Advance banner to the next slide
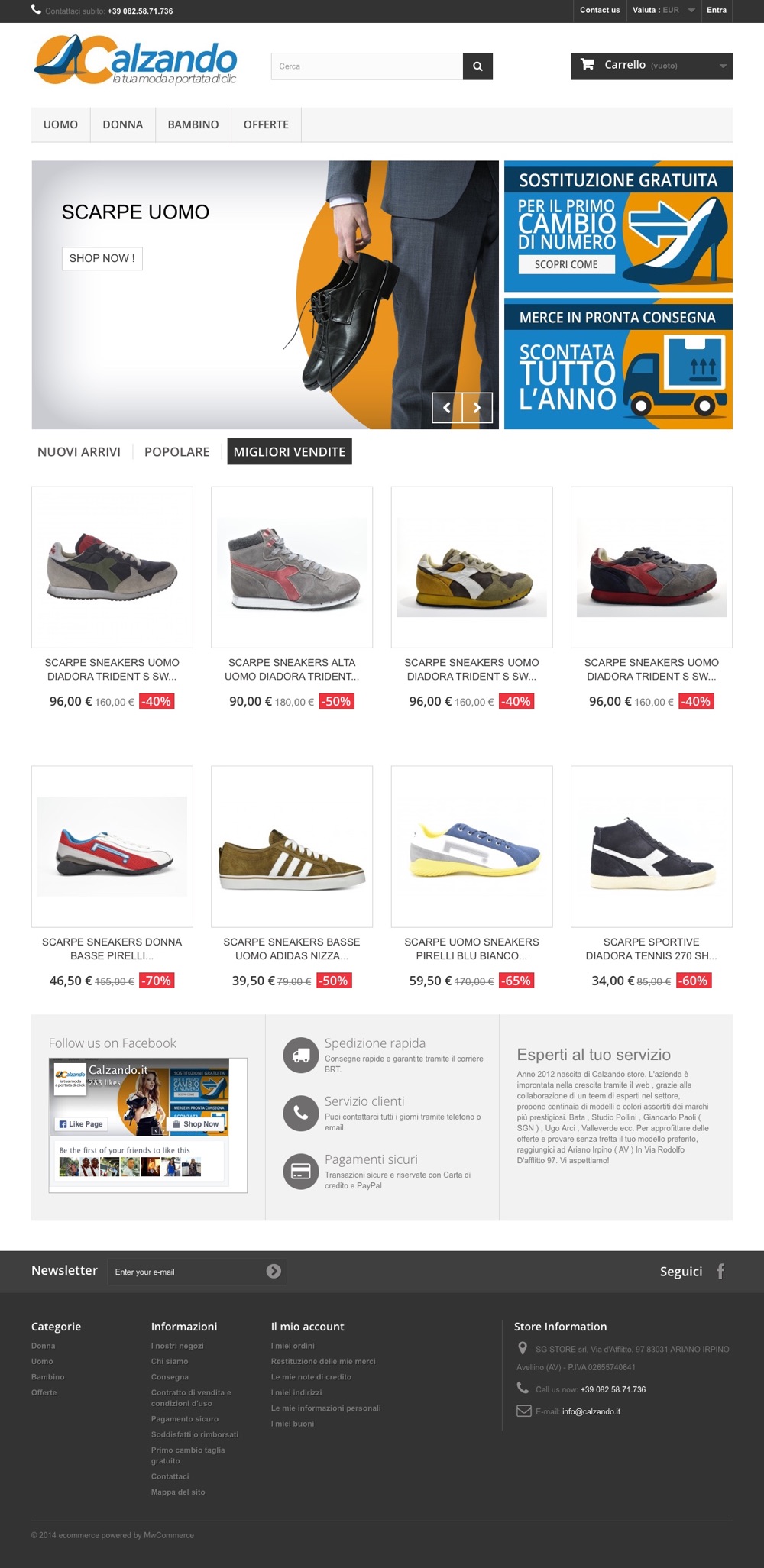 click(477, 408)
